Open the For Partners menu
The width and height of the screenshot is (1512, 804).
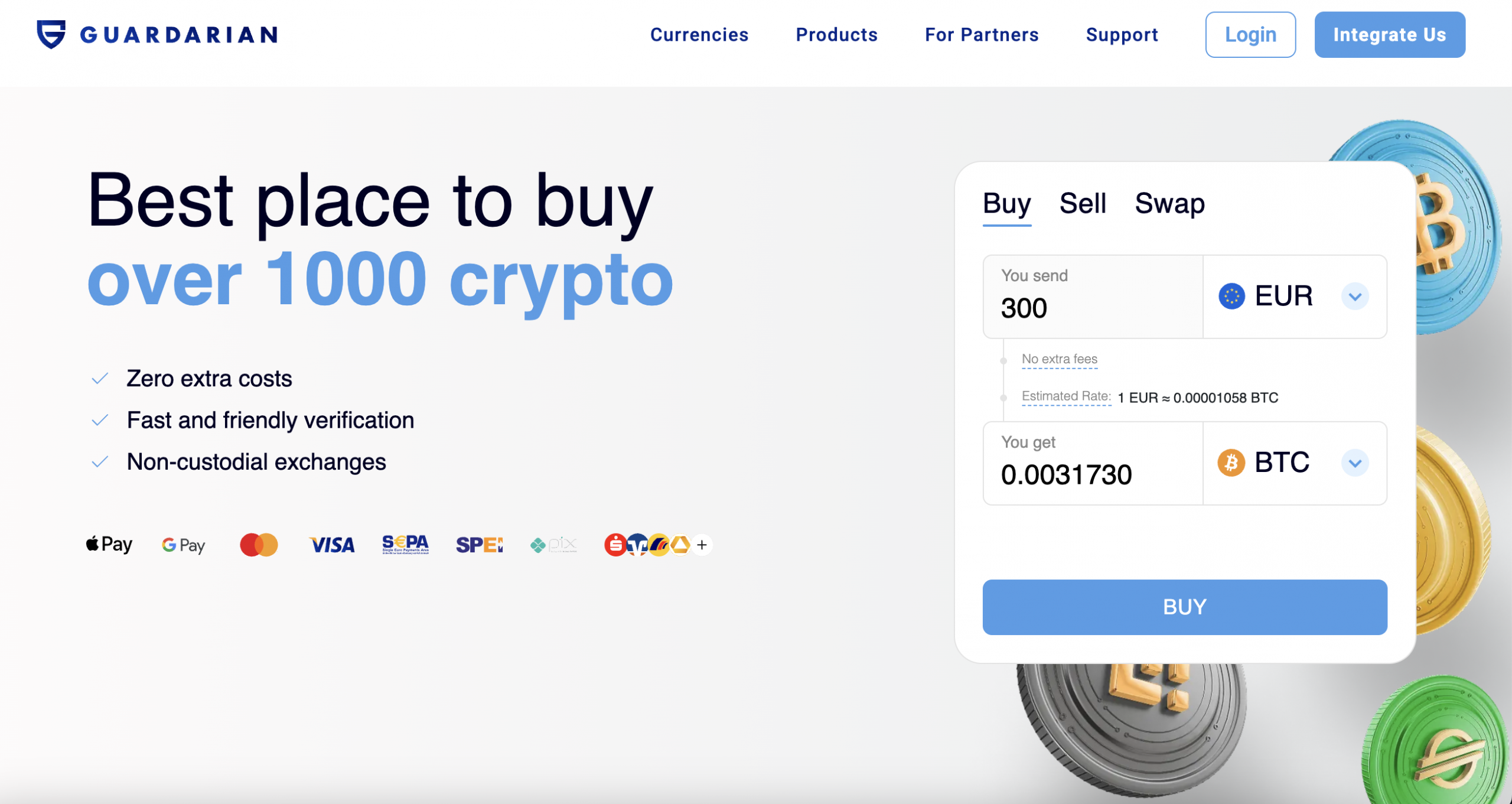982,34
